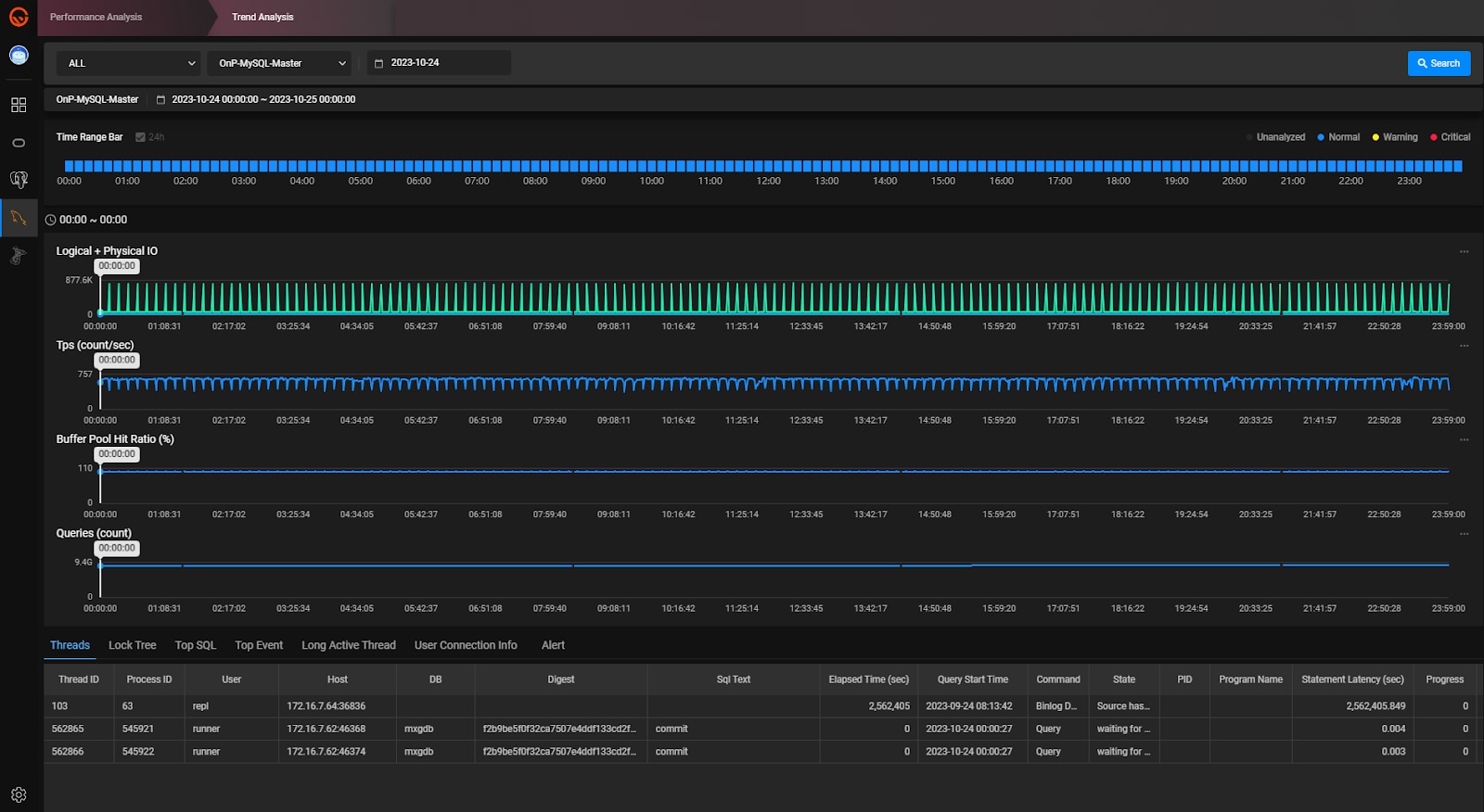This screenshot has width=1484, height=812.
Task: Expand the OnP-MySQL-Master instance dropdown
Action: tap(279, 63)
